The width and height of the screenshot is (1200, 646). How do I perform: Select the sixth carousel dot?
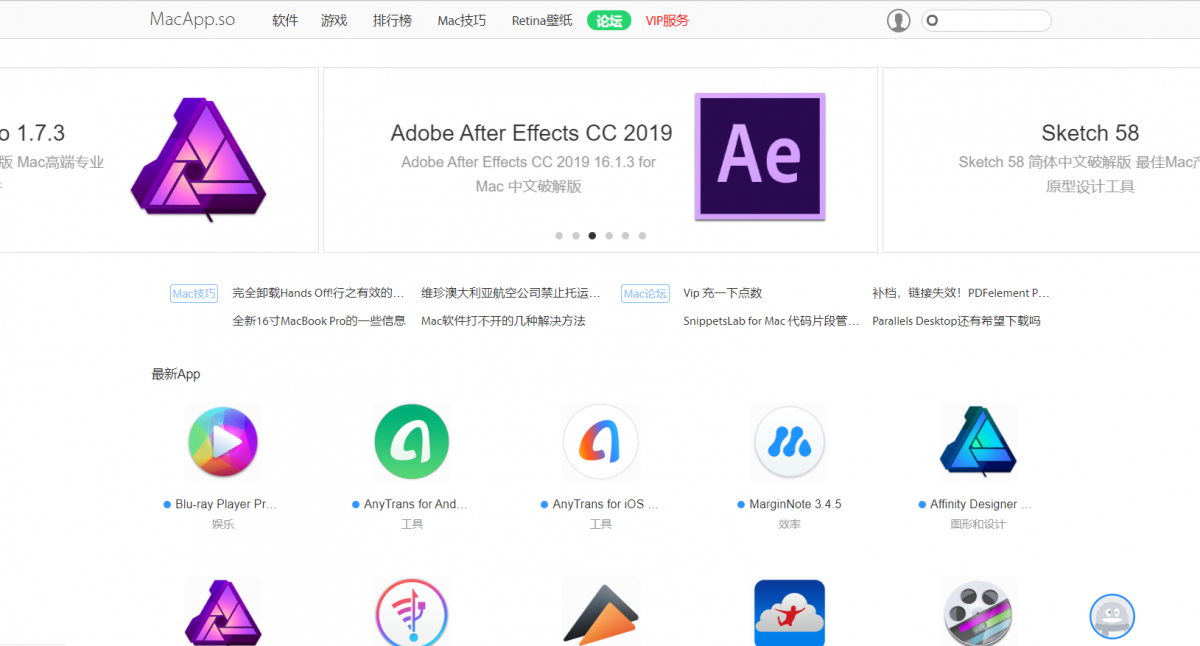[642, 236]
